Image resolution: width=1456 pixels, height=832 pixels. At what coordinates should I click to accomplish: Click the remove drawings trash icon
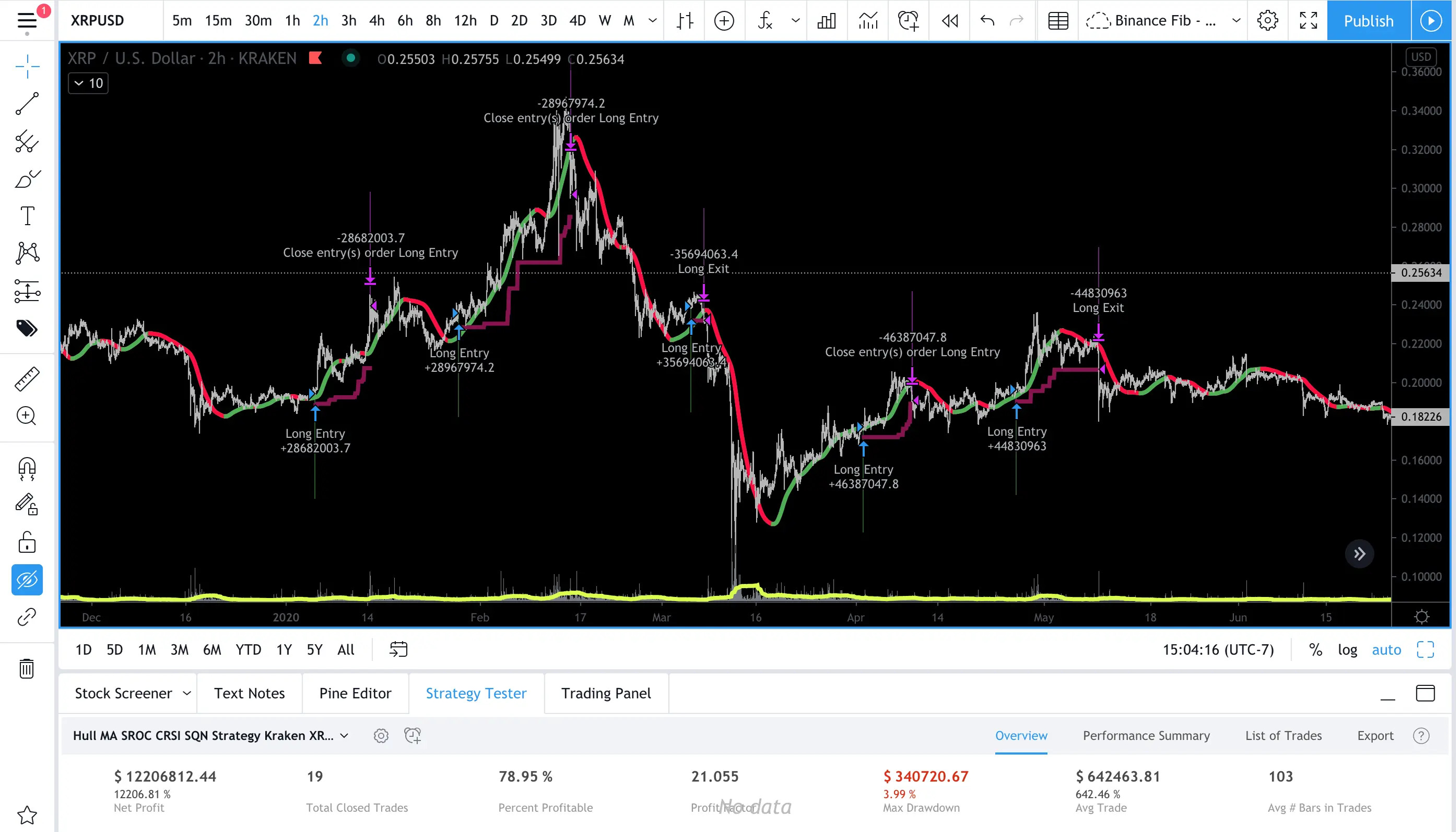point(27,668)
